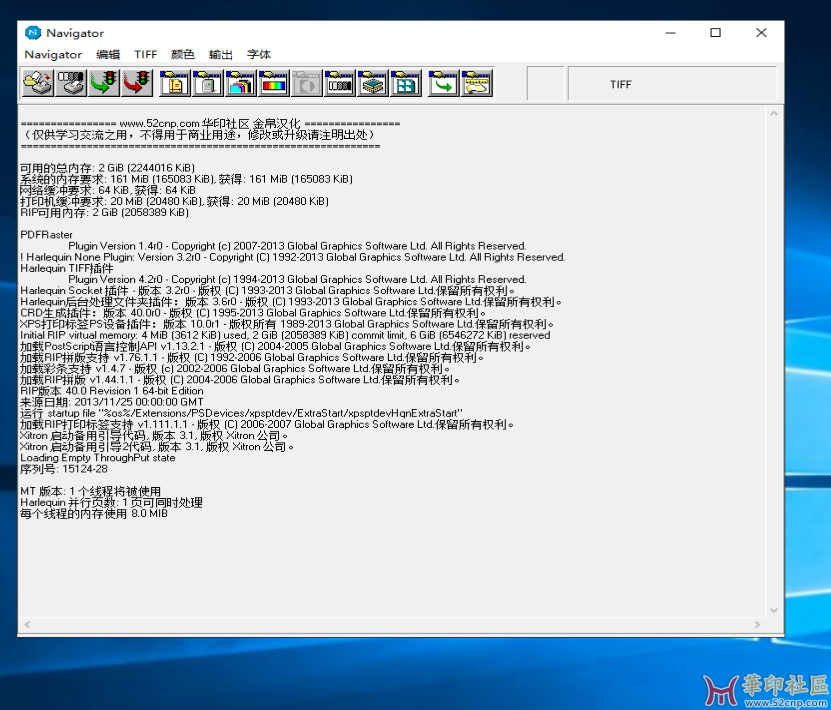This screenshot has height=710, width=831.
Task: Click the '系统的内存要求: 161 MiB' line
Action: [x=187, y=179]
